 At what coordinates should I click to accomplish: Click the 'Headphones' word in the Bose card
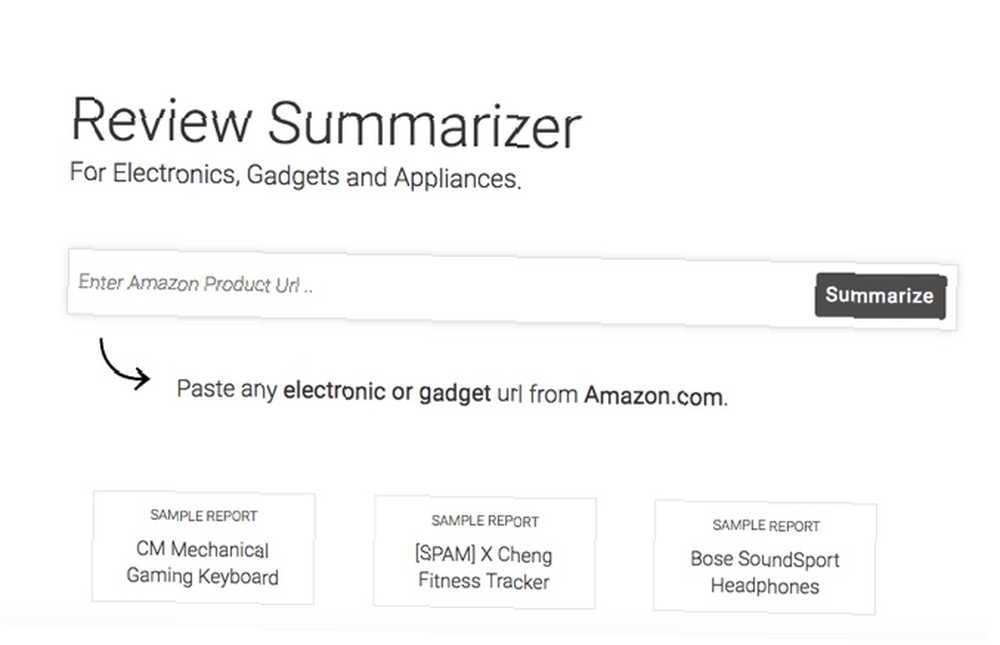tap(765, 586)
